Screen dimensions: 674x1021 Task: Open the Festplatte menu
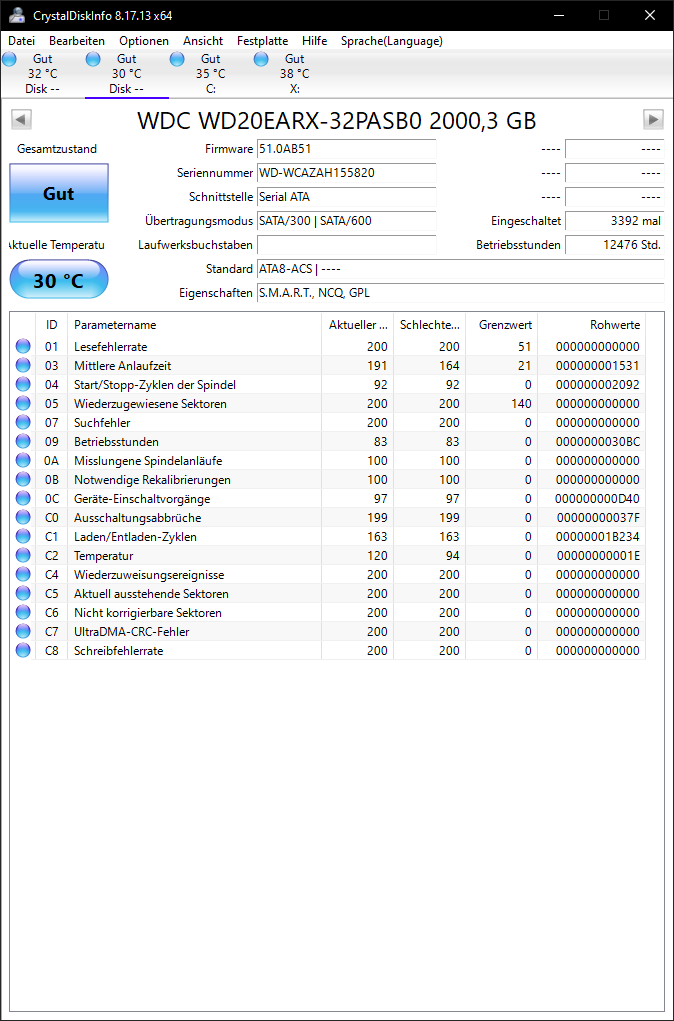click(262, 41)
